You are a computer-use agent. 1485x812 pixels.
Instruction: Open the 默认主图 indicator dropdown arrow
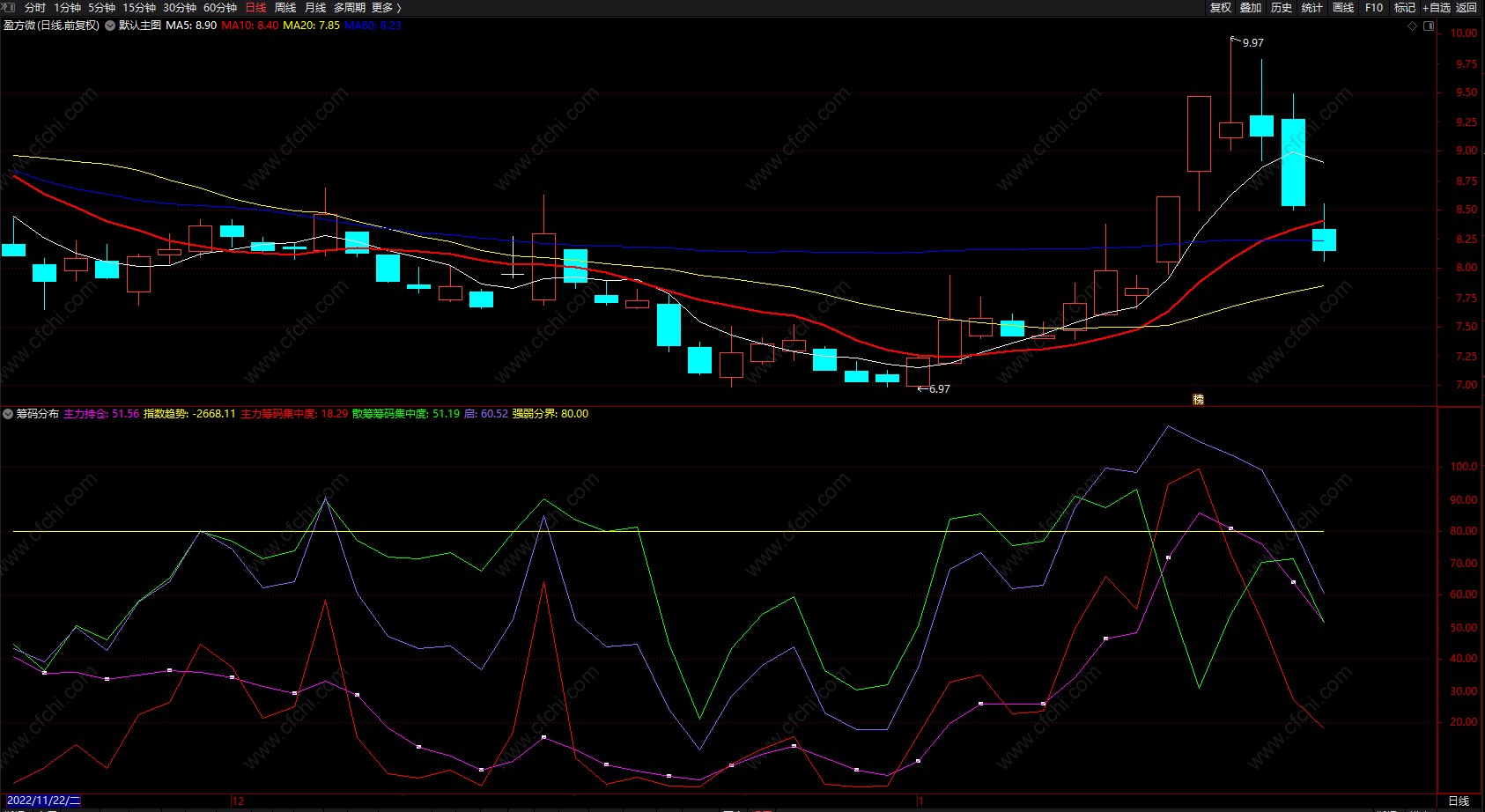tap(110, 26)
